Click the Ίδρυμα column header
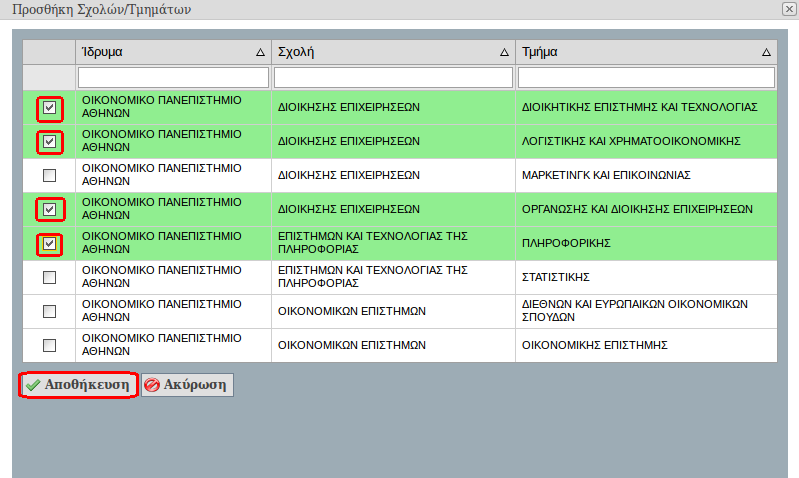The image size is (799, 478). pos(173,52)
